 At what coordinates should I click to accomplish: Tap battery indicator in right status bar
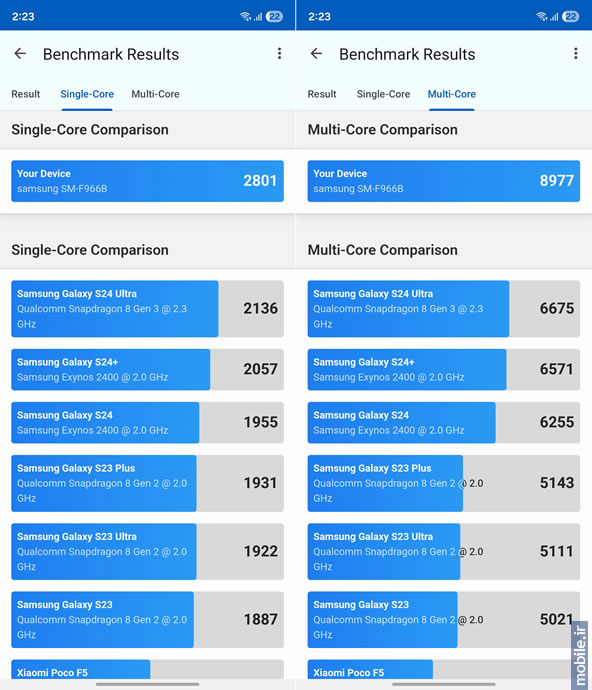point(570,17)
